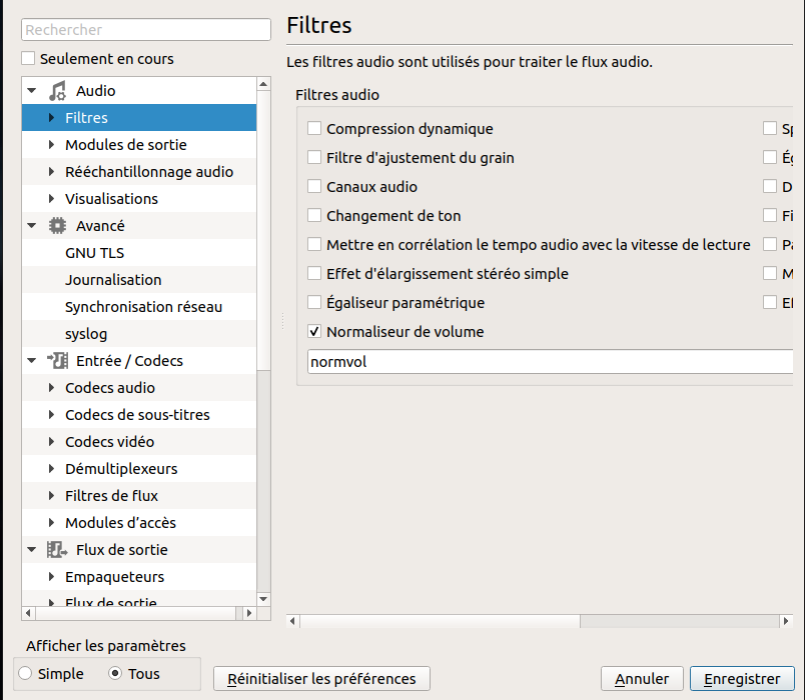Image resolution: width=805 pixels, height=700 pixels.
Task: Select the Simple settings radio button
Action: pos(25,673)
